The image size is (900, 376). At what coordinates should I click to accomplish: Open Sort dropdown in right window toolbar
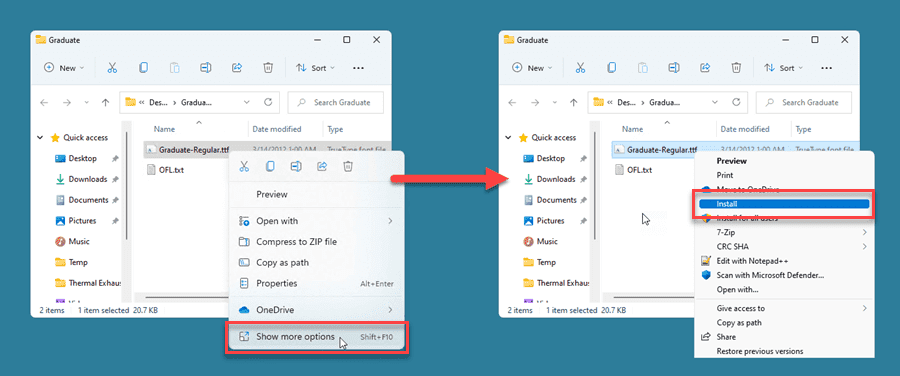[x=783, y=68]
